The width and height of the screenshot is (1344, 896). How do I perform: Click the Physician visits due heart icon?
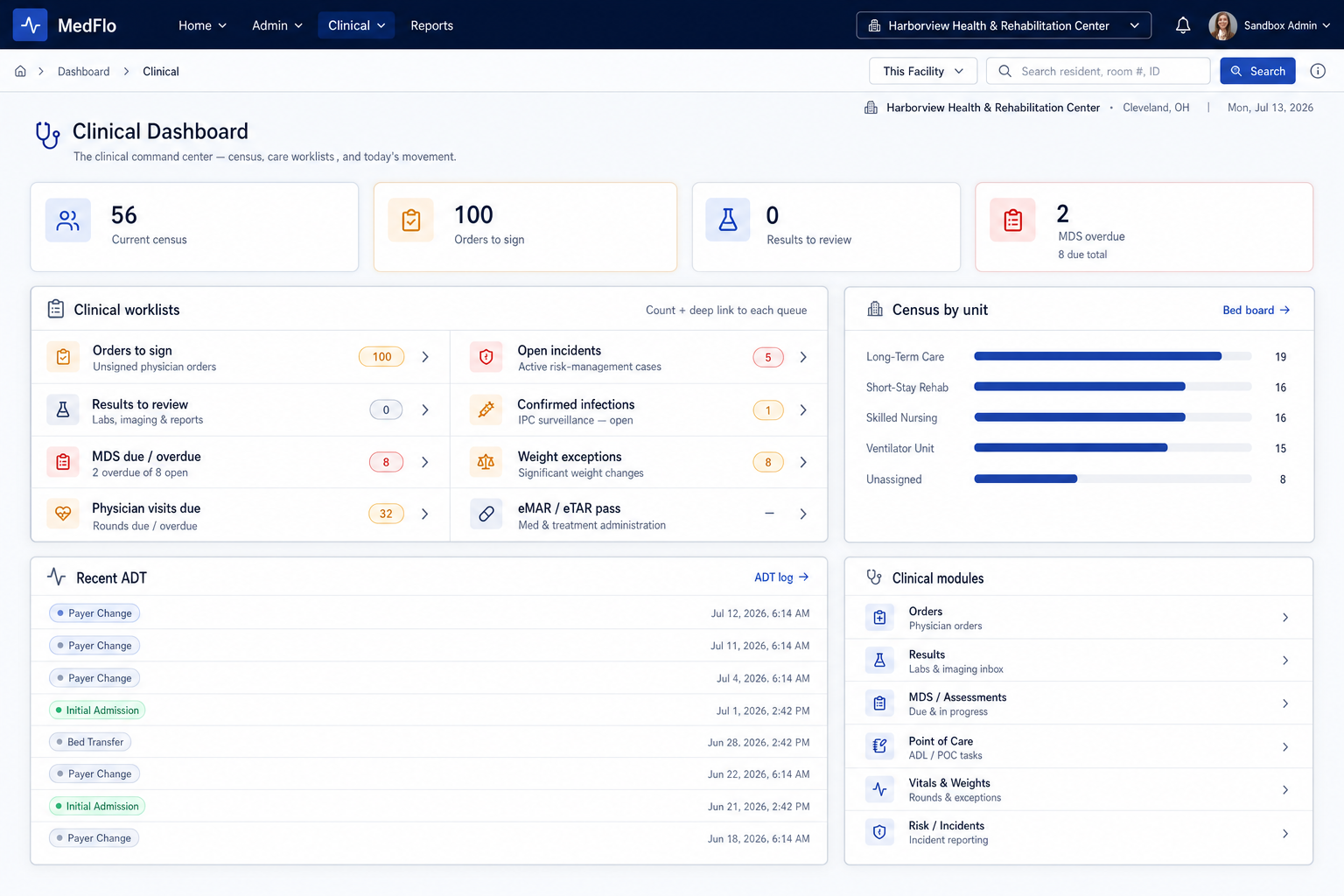click(x=63, y=514)
